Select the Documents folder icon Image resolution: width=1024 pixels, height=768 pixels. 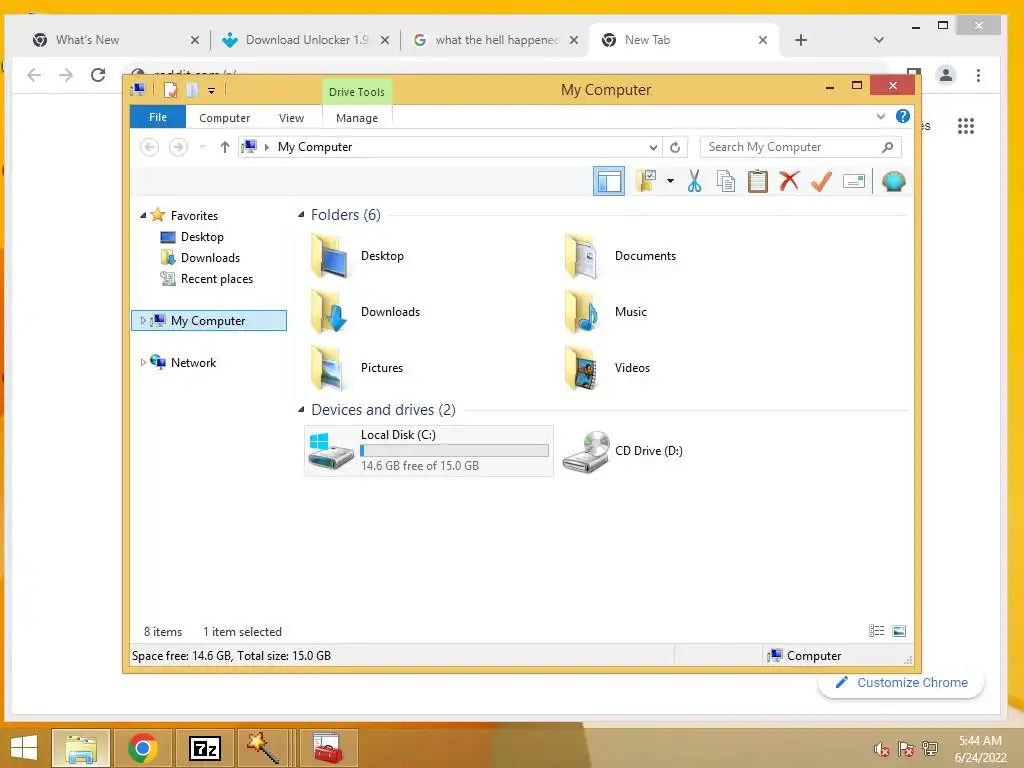(582, 256)
